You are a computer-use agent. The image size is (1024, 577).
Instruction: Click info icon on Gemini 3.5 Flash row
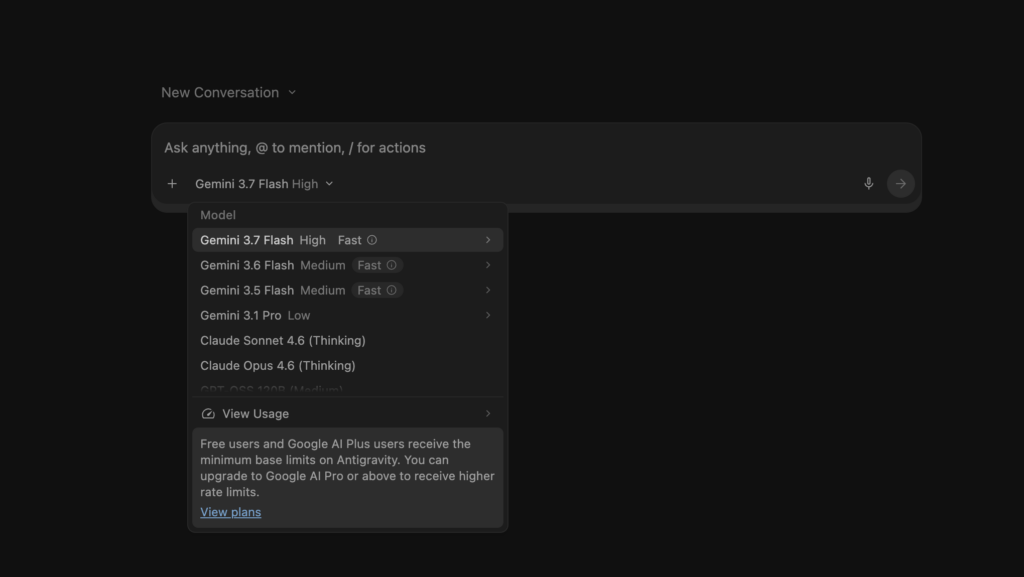(x=391, y=290)
